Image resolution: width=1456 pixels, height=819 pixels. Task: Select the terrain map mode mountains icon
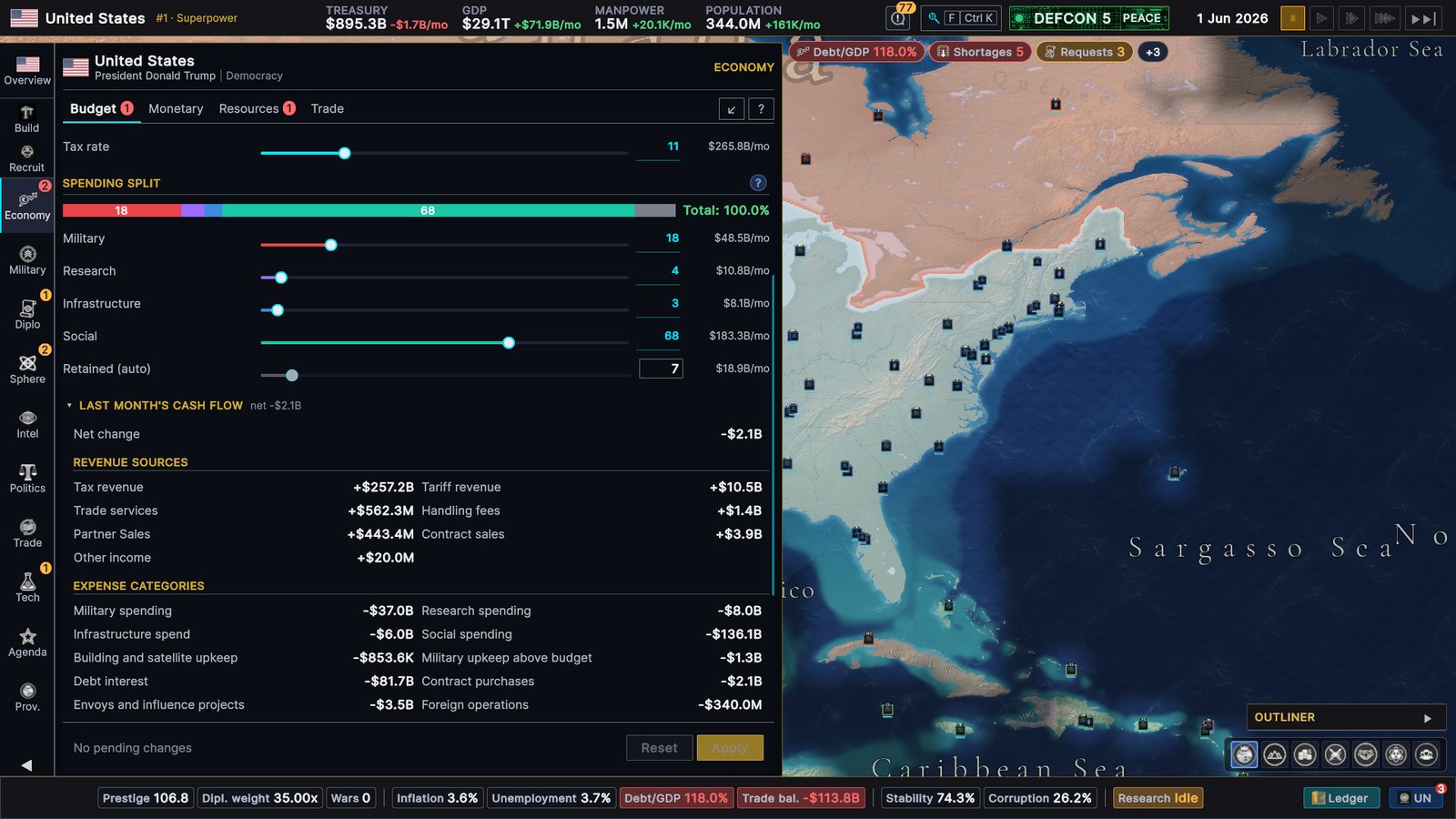1275,753
